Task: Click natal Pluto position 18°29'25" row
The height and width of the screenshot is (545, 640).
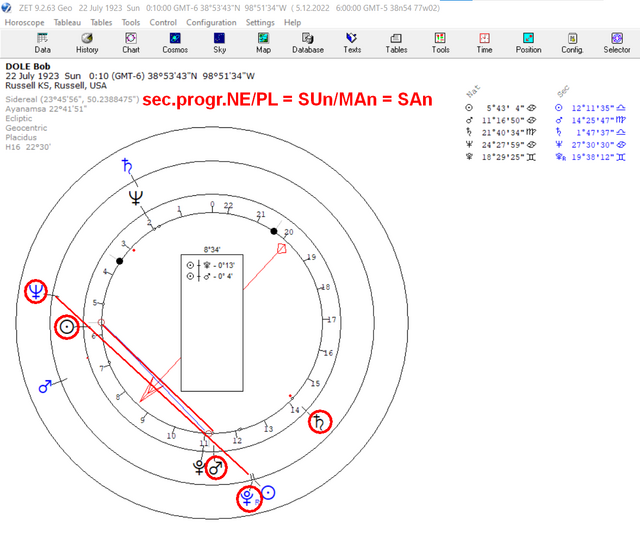Action: click(500, 157)
